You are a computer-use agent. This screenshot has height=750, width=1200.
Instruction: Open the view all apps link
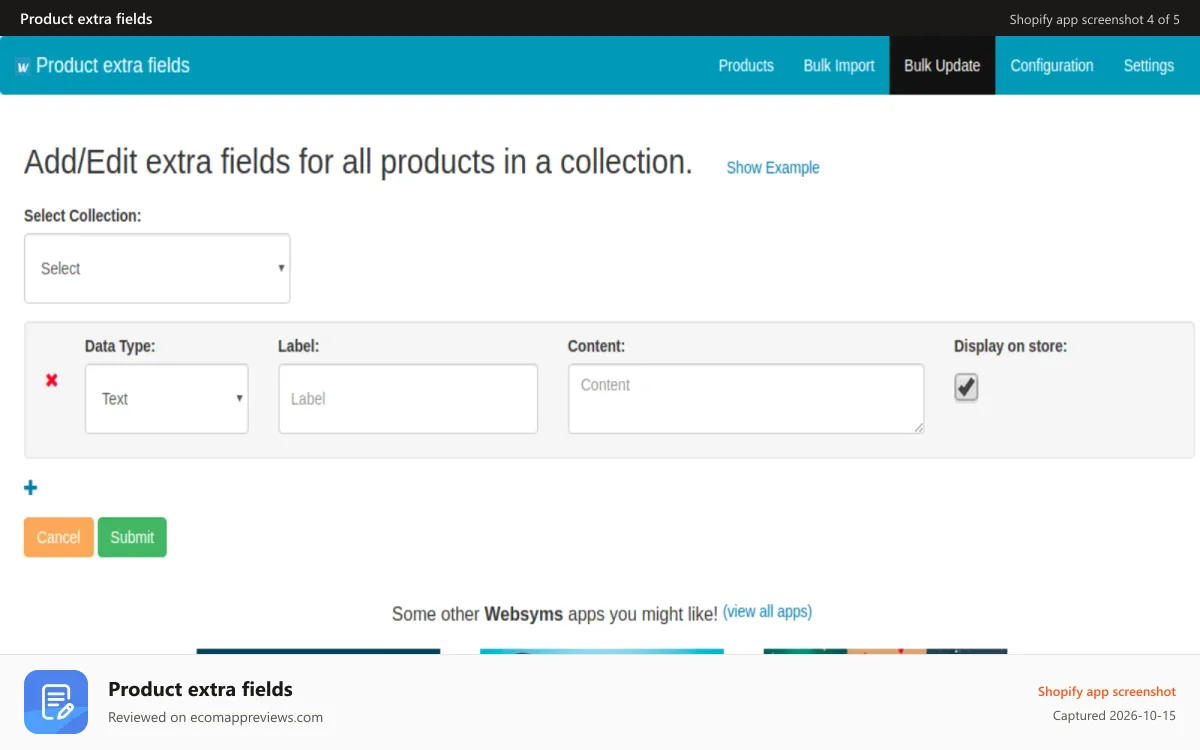coord(767,611)
